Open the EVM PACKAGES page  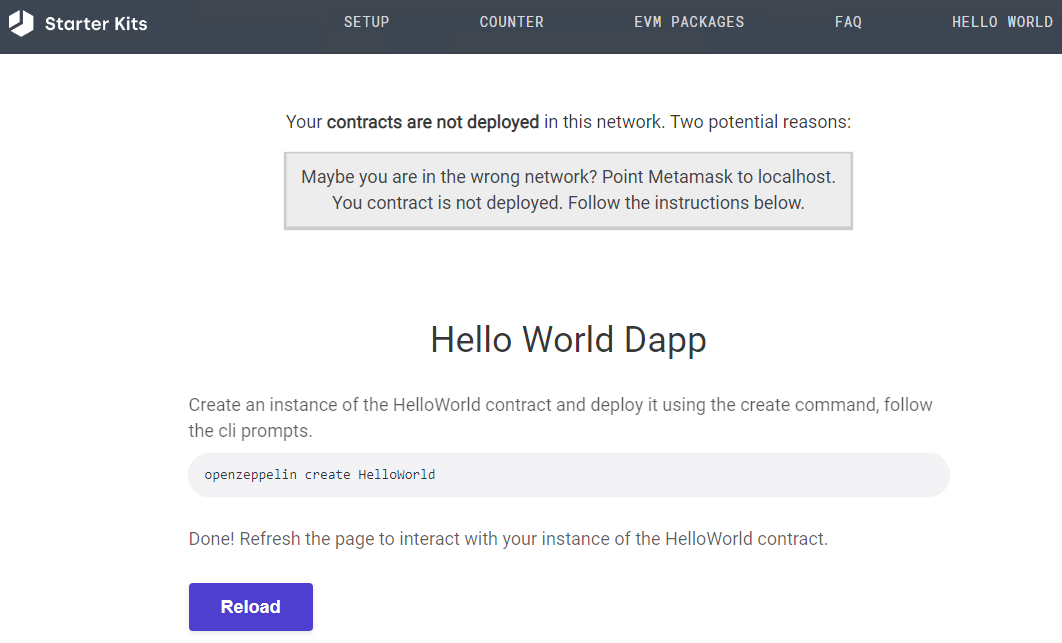click(x=689, y=21)
